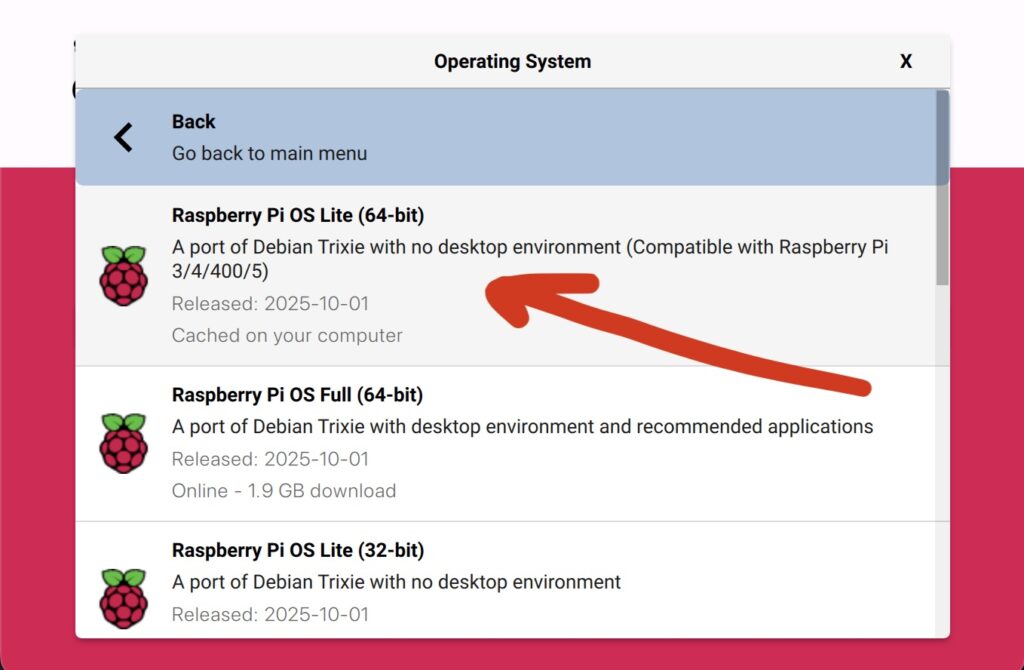This screenshot has width=1024, height=670.
Task: Select the Raspberry Pi OS Lite (32-bit) title
Action: coord(298,550)
